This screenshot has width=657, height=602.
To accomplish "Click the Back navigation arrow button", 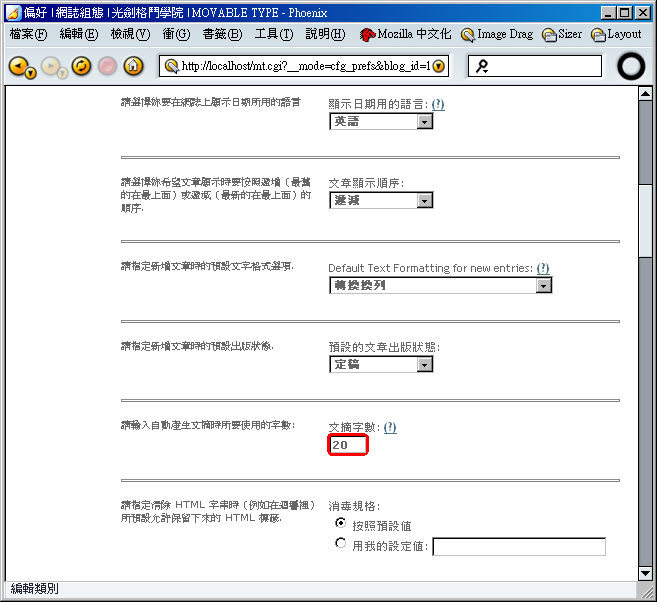I will point(18,66).
